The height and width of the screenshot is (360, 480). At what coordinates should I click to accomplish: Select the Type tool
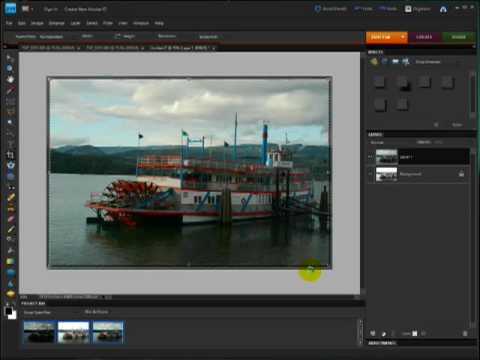coord(10,144)
